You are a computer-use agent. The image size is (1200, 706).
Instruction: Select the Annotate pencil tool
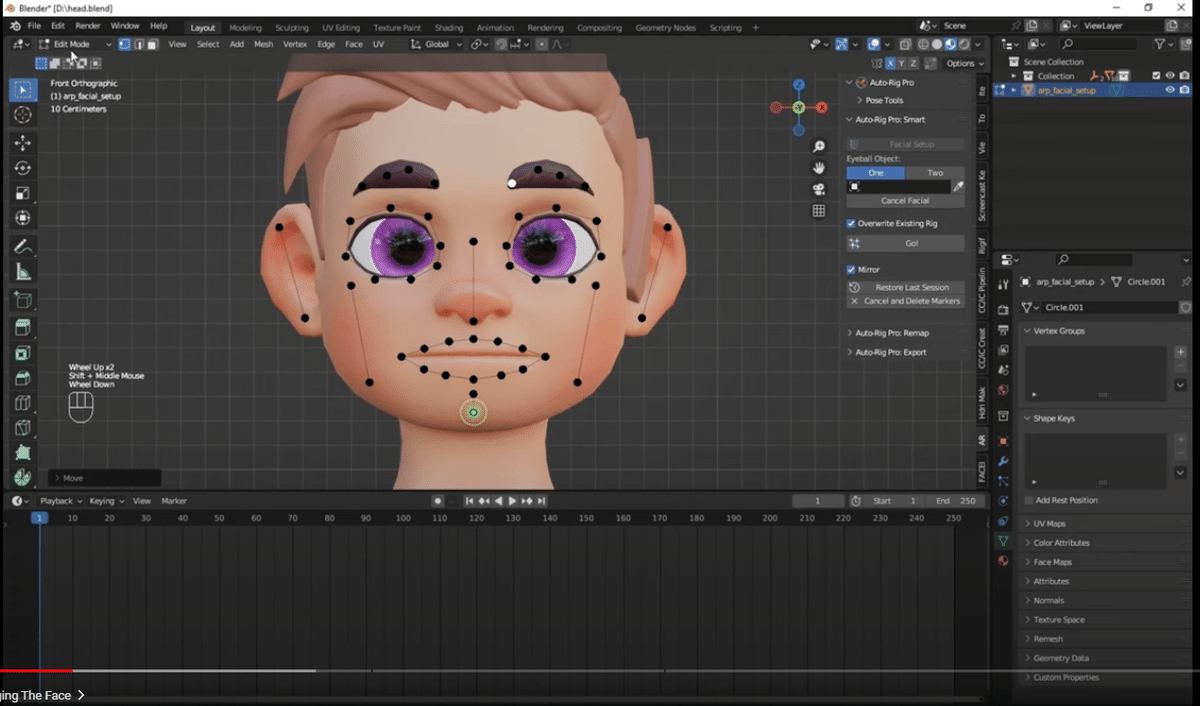click(x=23, y=246)
